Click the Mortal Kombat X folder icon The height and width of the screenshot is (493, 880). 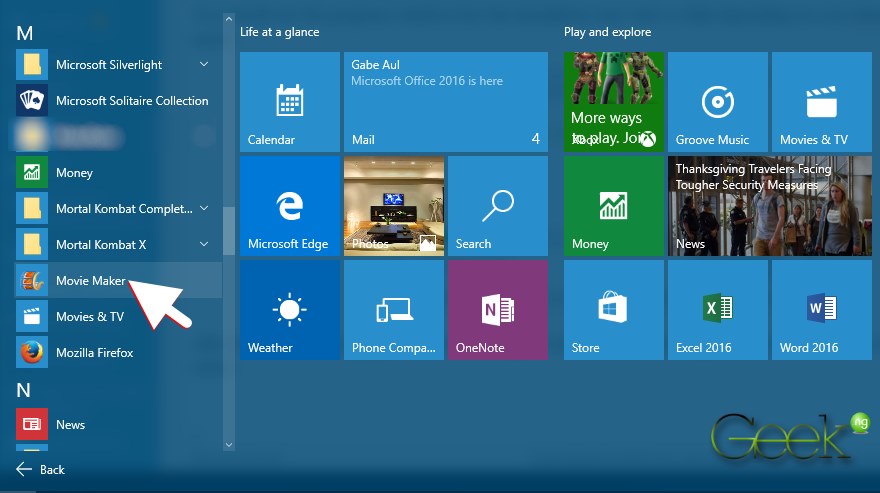32,244
